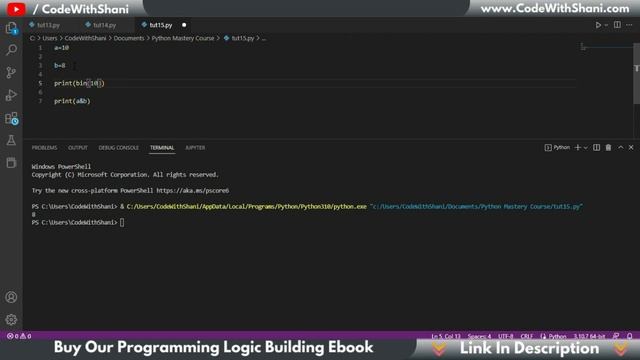Open the aka.ms/pscore6 terminal link
Screen dimensions: 640x360
(x=193, y=191)
